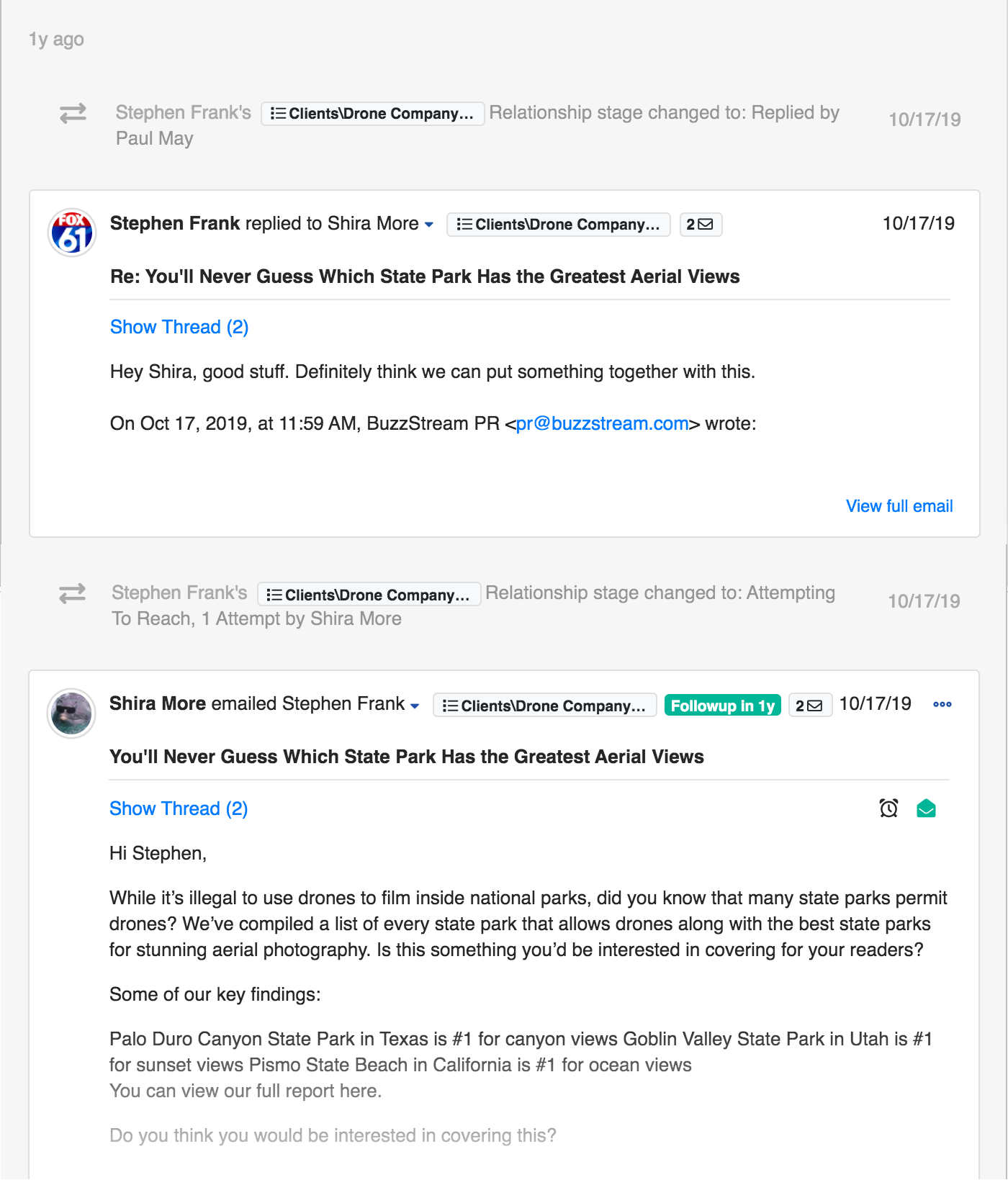Open Clients\Drone Company tag in Stephen's reply header
The width and height of the screenshot is (1008, 1180).
(558, 225)
